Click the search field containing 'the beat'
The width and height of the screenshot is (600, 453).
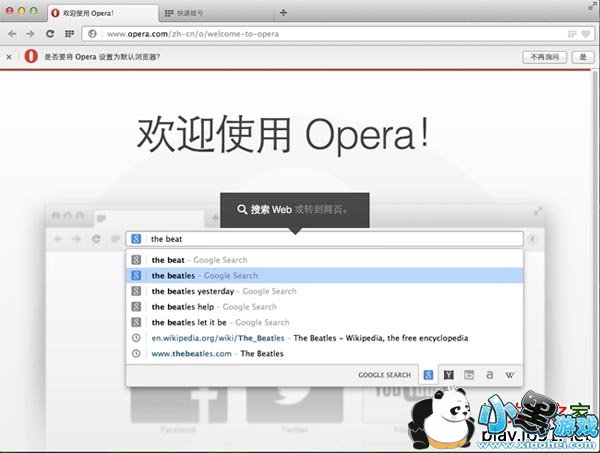click(x=324, y=239)
